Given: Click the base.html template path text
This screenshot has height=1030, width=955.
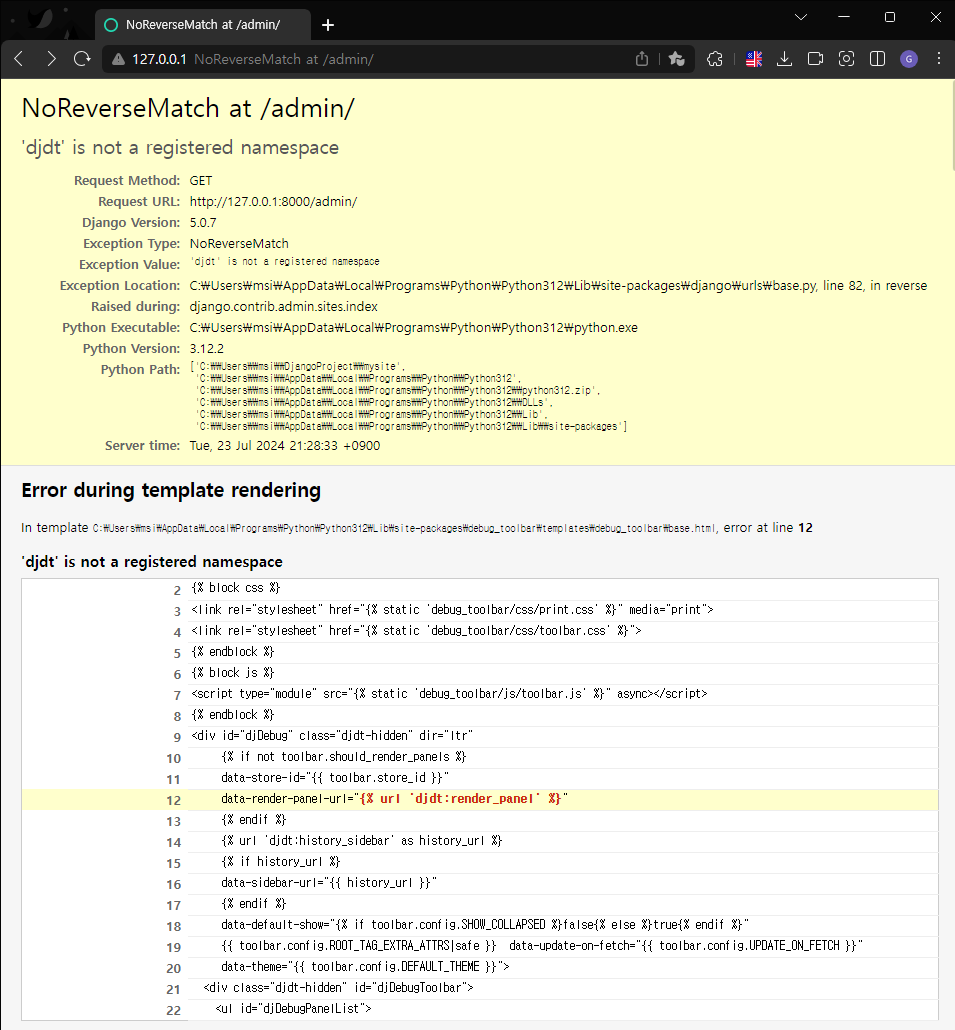Looking at the screenshot, I should click(x=404, y=528).
